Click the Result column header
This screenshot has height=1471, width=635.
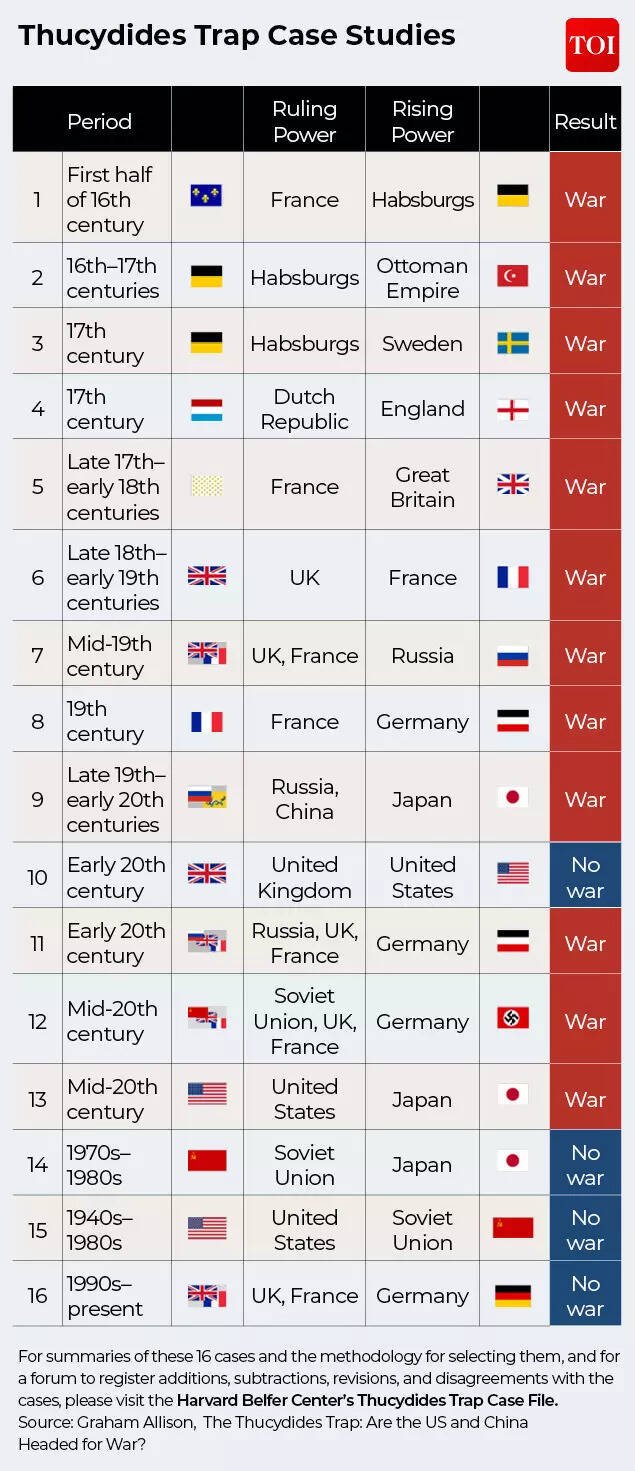[585, 121]
